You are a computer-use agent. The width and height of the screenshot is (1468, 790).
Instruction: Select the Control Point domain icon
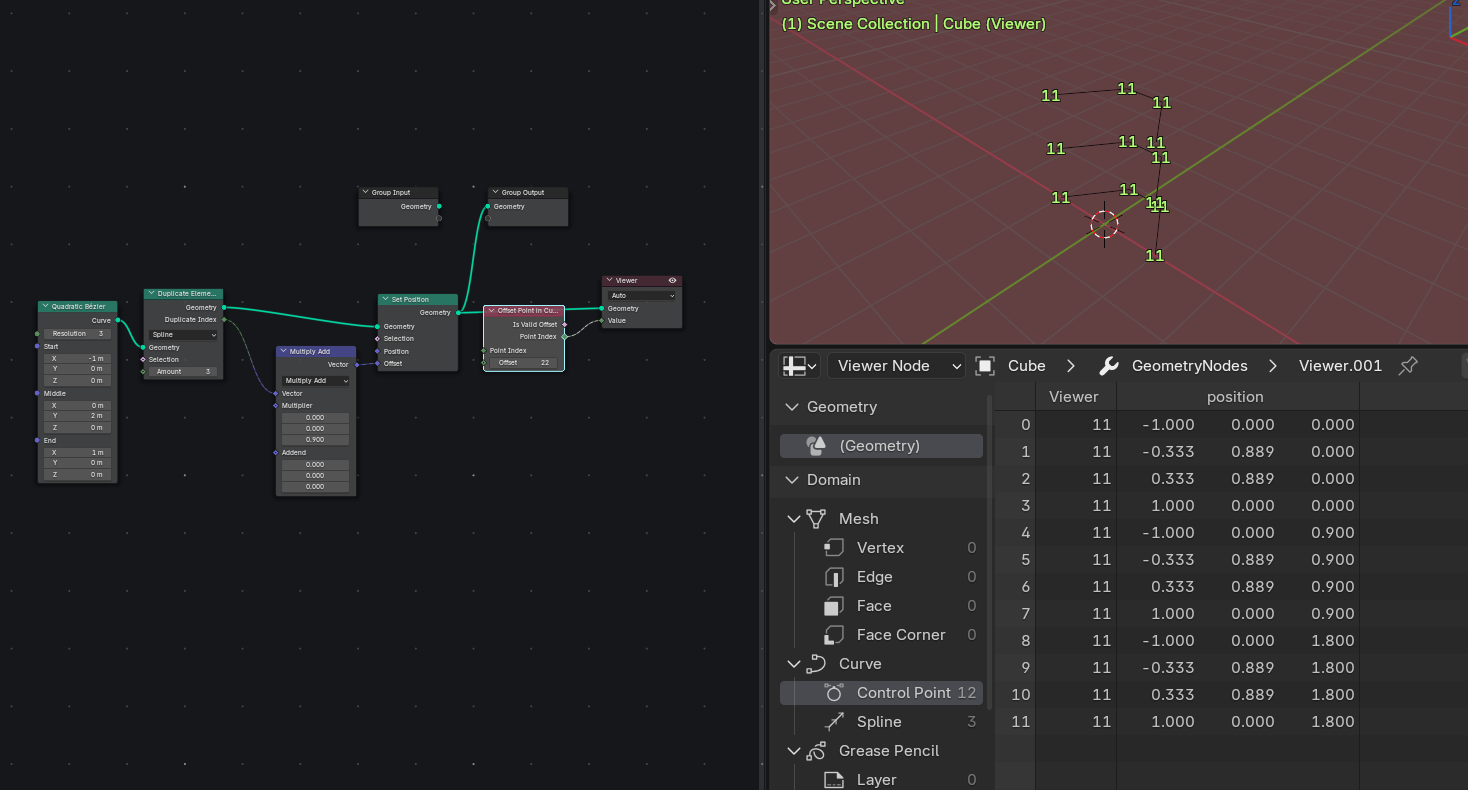click(x=834, y=693)
